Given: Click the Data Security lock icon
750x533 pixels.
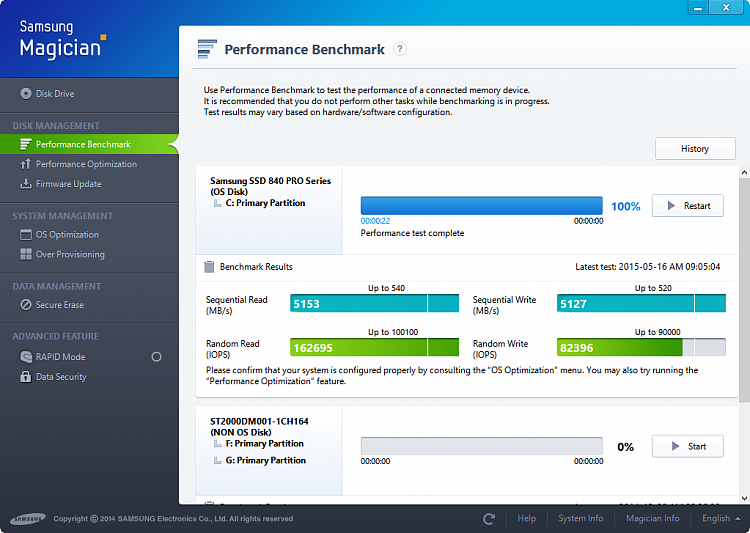Looking at the screenshot, I should click(26, 377).
